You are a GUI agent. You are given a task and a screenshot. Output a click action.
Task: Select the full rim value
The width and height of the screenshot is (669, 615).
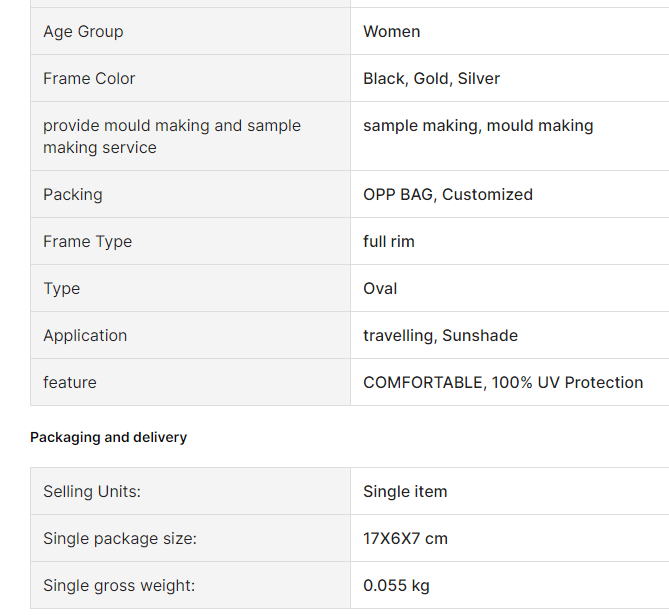point(389,242)
